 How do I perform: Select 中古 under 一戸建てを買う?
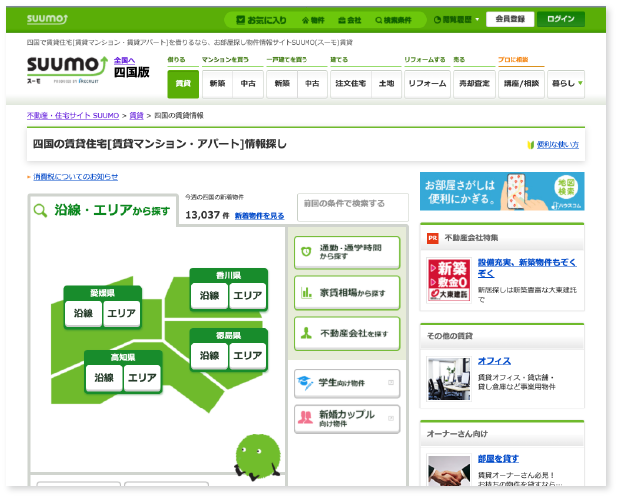point(312,84)
